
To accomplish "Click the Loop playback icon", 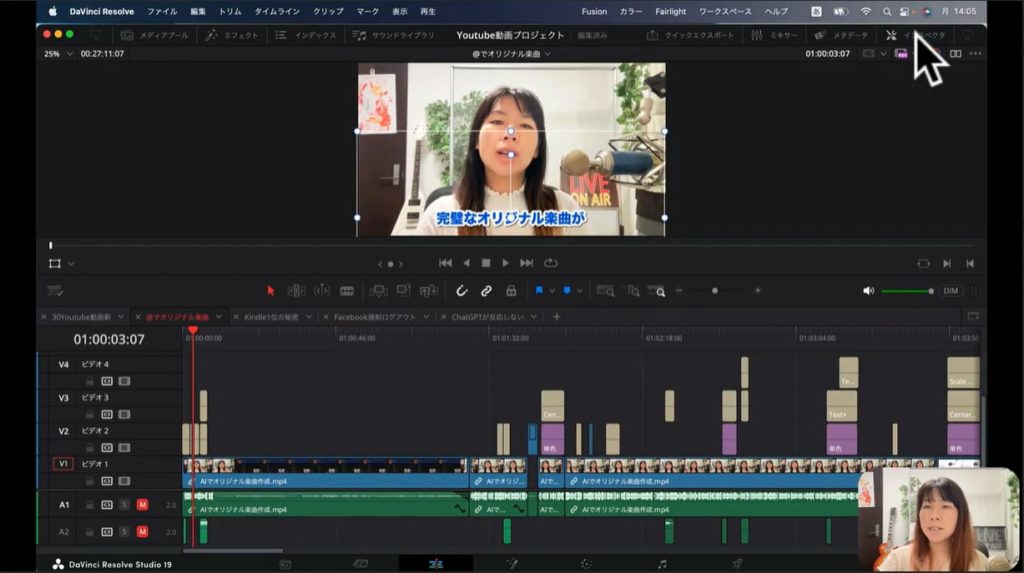I will [x=550, y=263].
